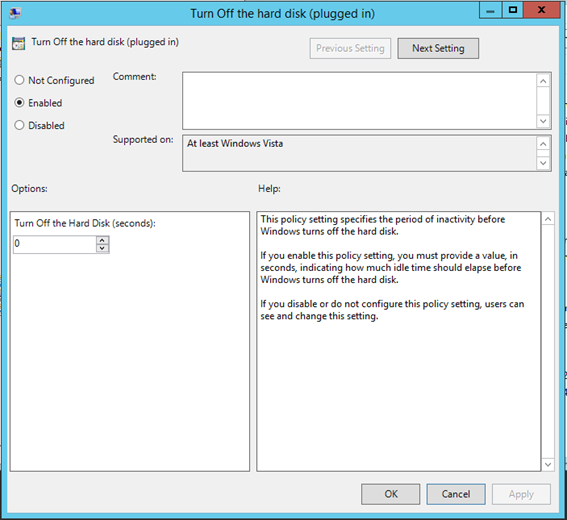Maximize the policy window
This screenshot has width=567, height=520.
513,10
